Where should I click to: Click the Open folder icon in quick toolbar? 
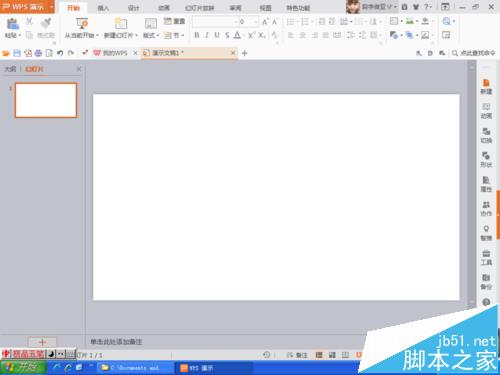coord(6,53)
